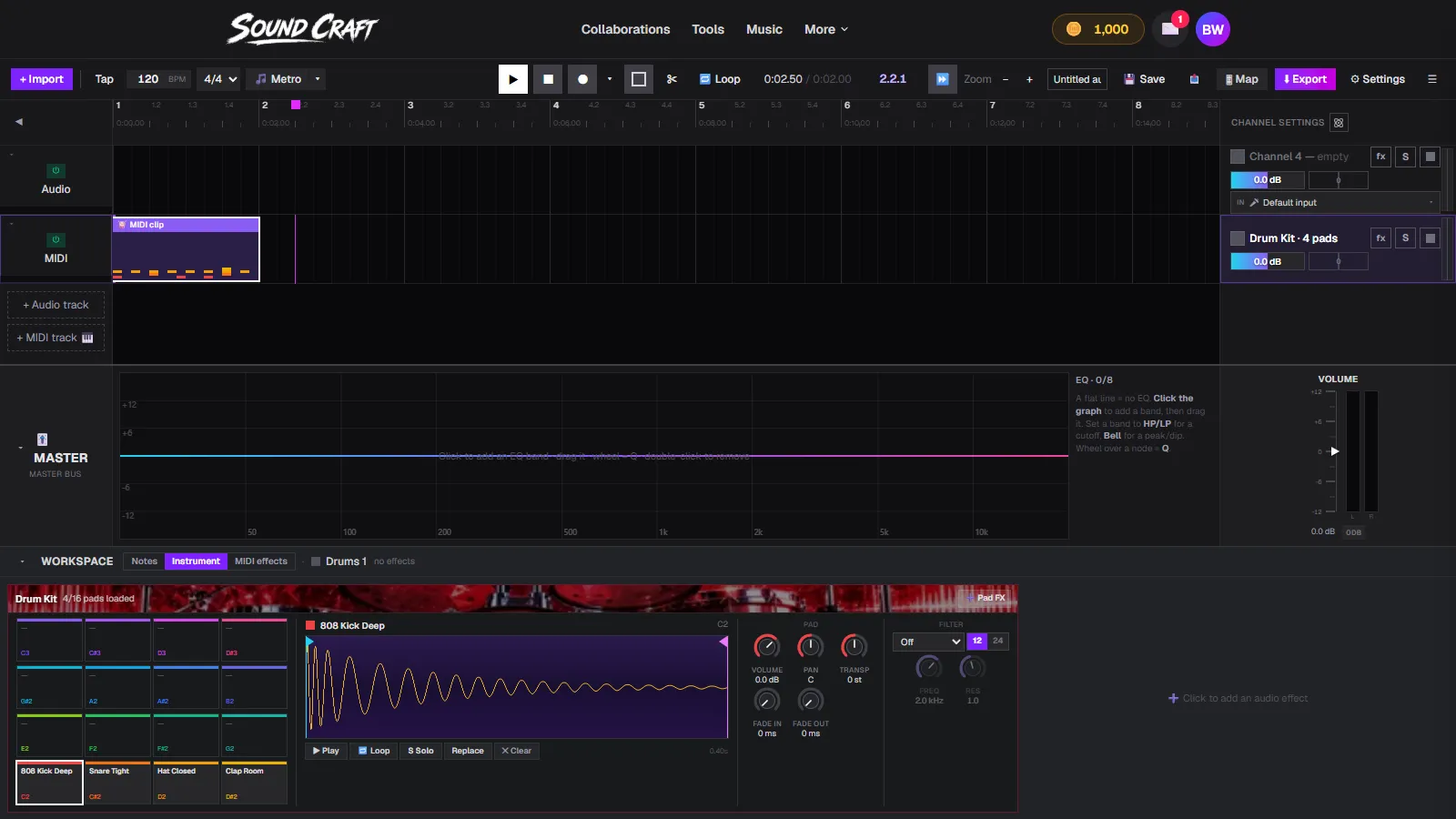Toggle the Metro metronome
Image resolution: width=1456 pixels, height=819 pixels.
(278, 79)
